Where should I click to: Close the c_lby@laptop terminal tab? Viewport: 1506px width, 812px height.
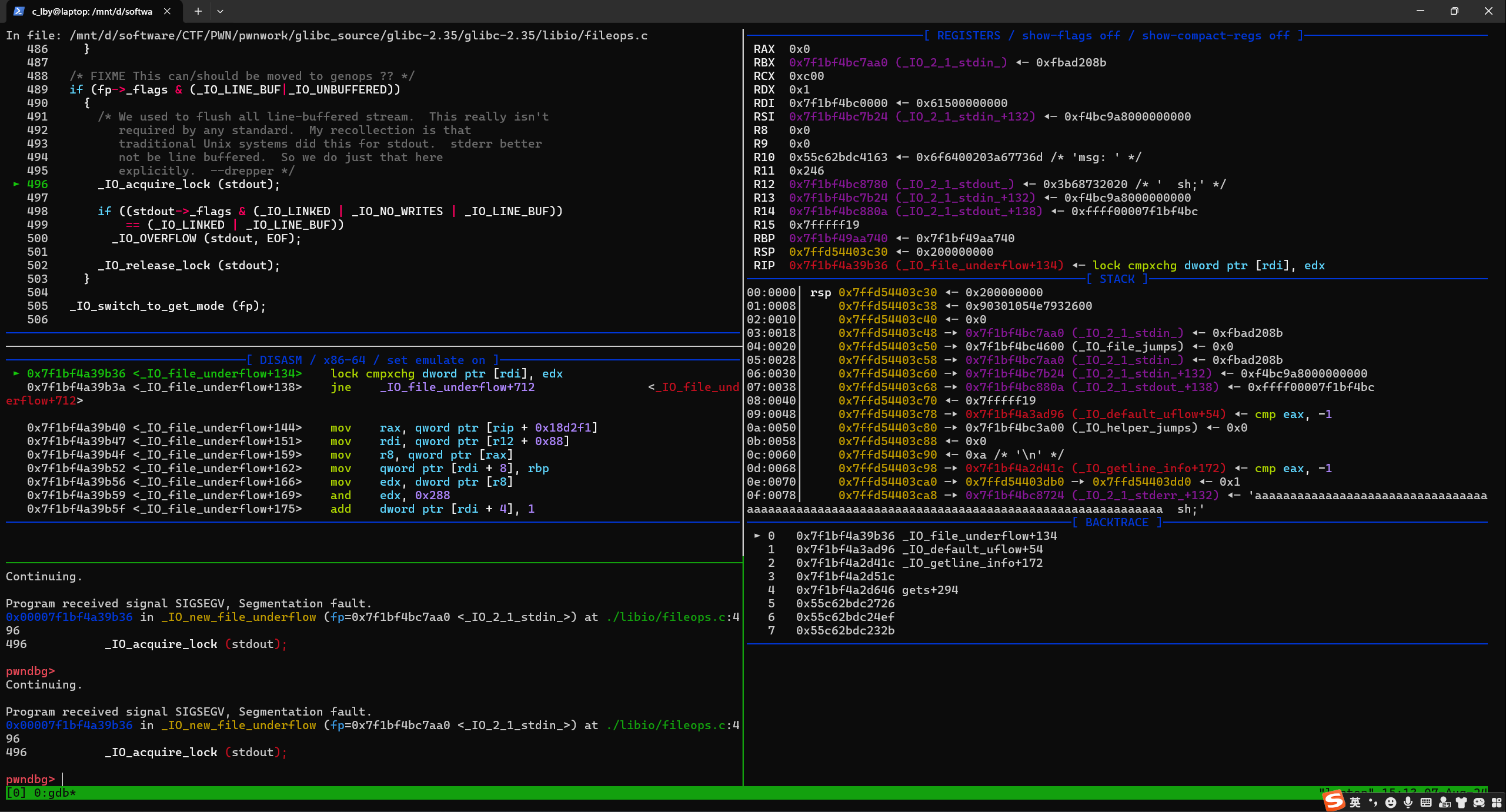click(x=167, y=11)
